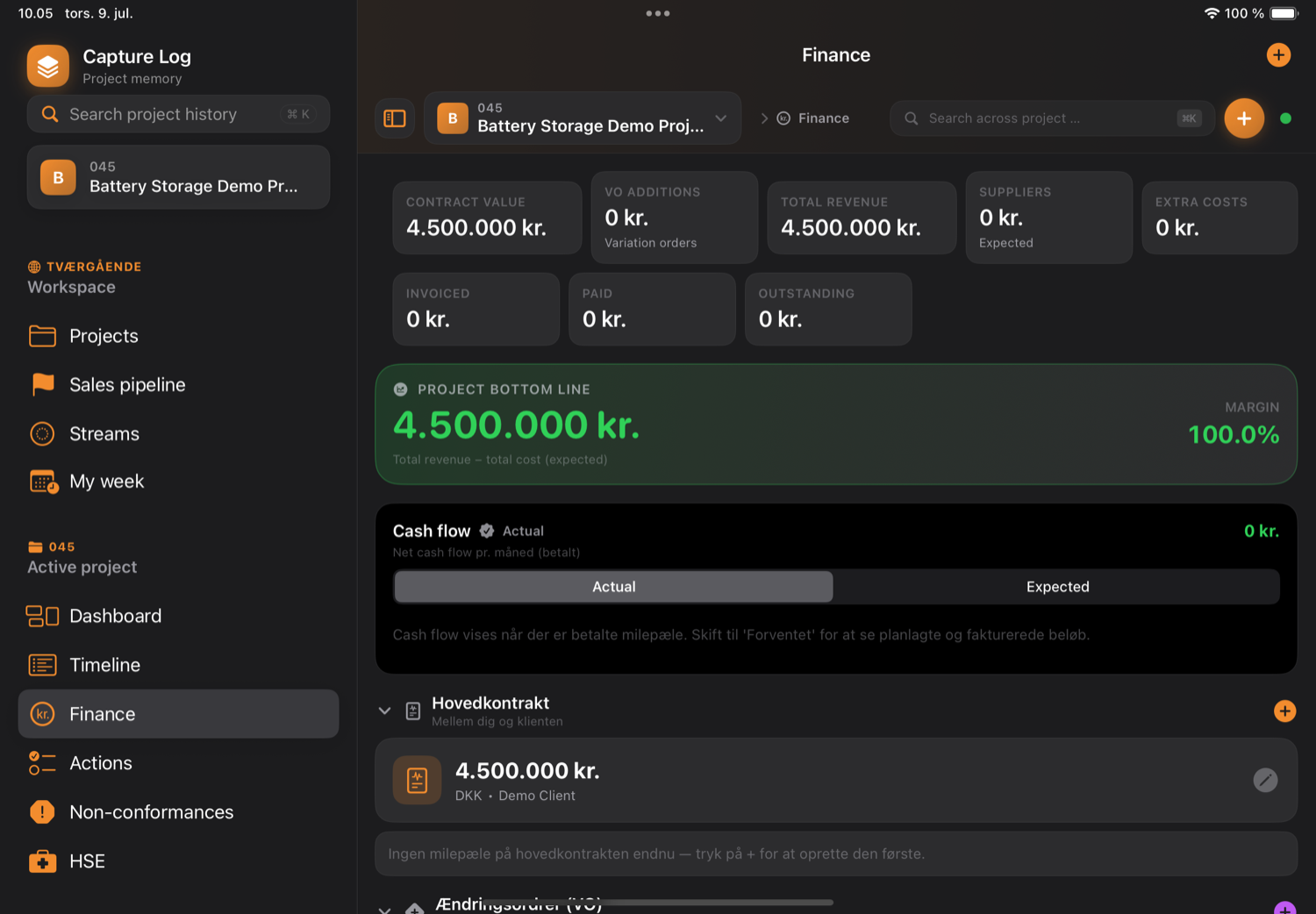This screenshot has width=1316, height=914.
Task: Focus the Search project history field
Action: pos(178,114)
